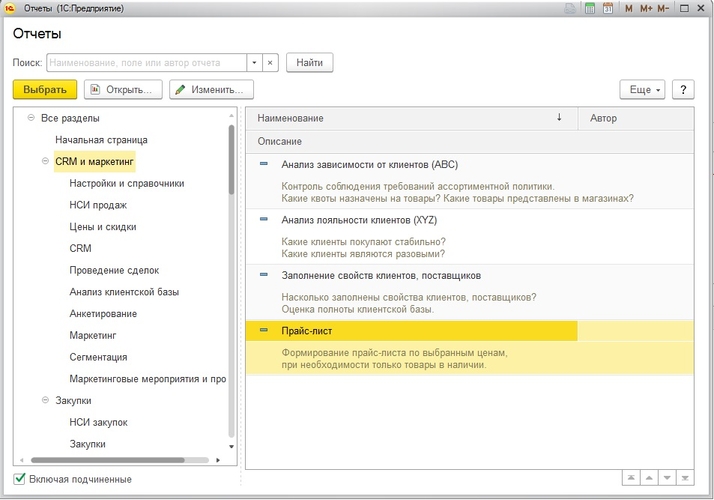This screenshot has height=500, width=714.
Task: Select the CRM subsection tree item
Action: click(80, 249)
